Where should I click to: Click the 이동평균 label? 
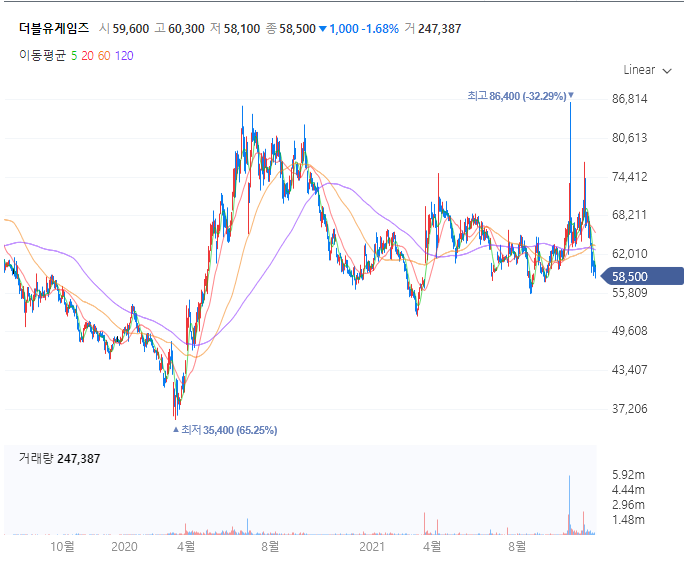pyautogui.click(x=42, y=56)
